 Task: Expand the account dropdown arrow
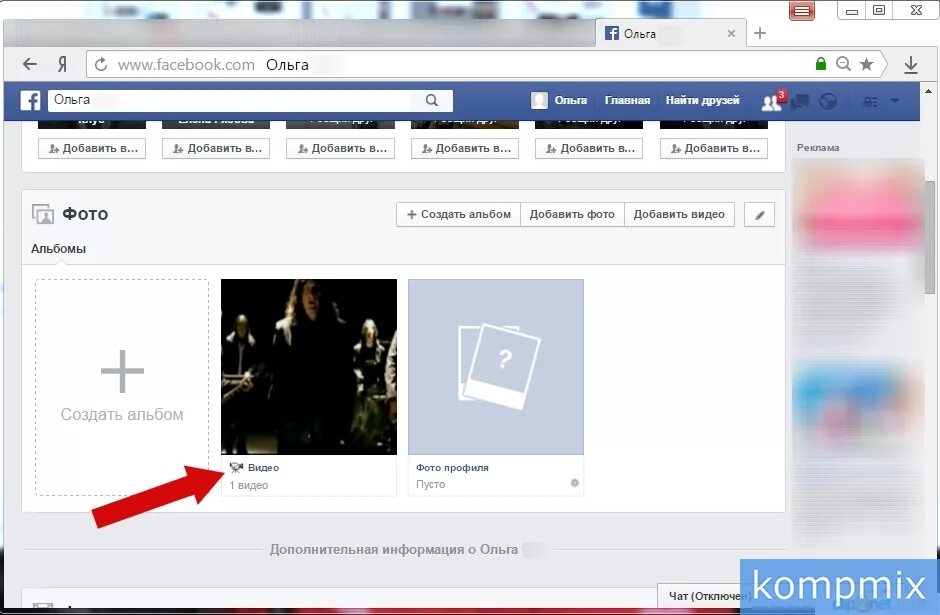click(895, 101)
